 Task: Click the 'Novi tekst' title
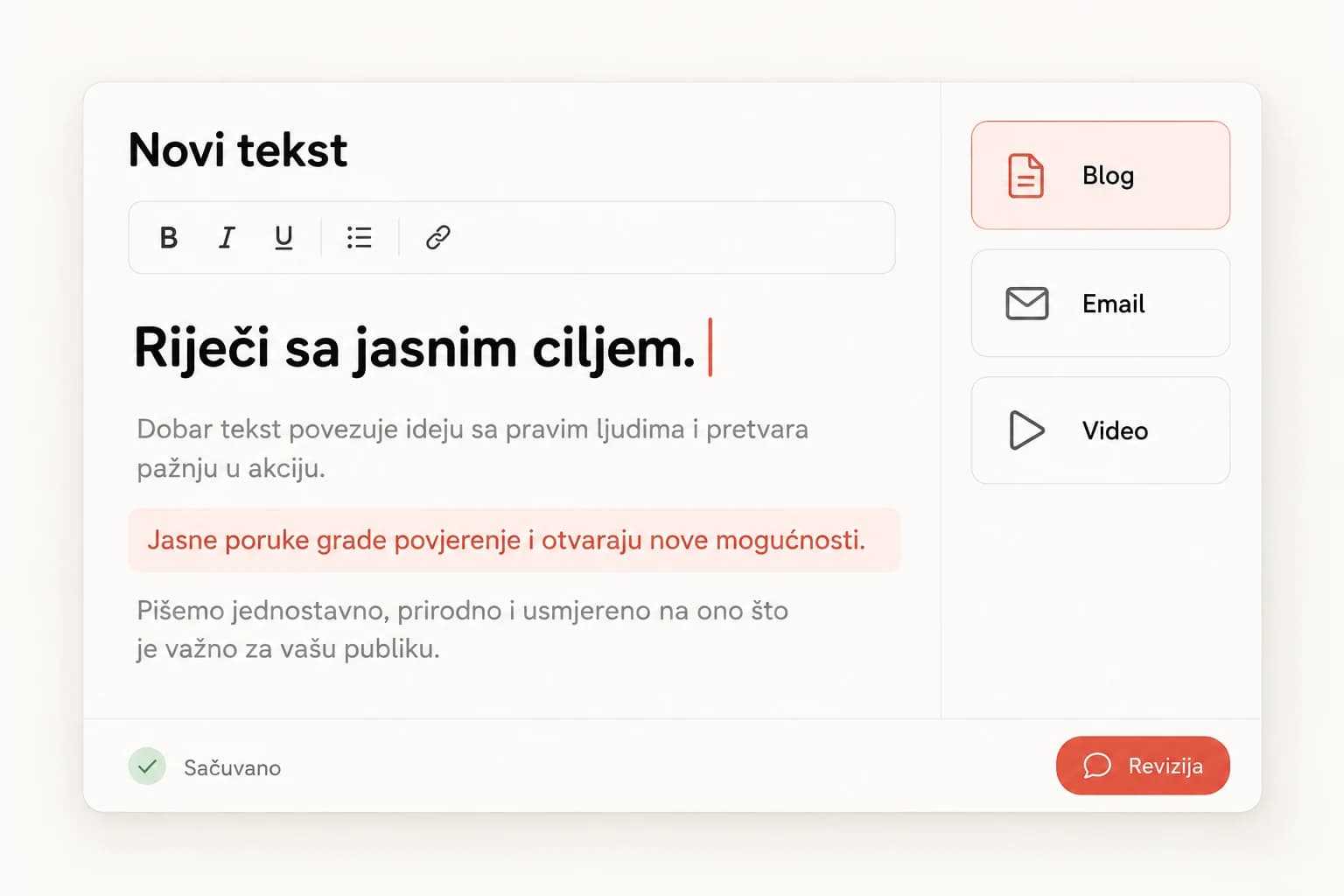[238, 150]
